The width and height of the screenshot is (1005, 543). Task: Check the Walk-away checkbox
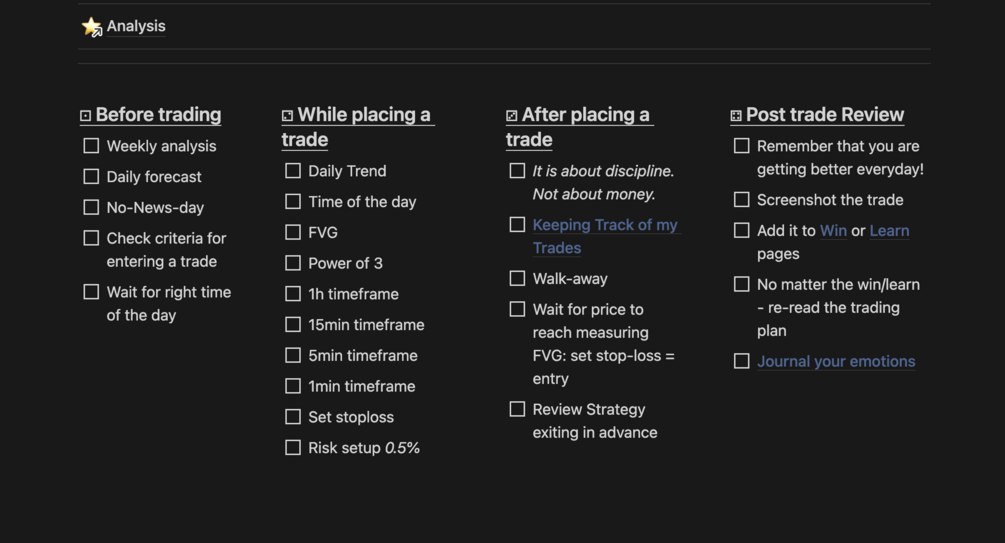pos(517,279)
